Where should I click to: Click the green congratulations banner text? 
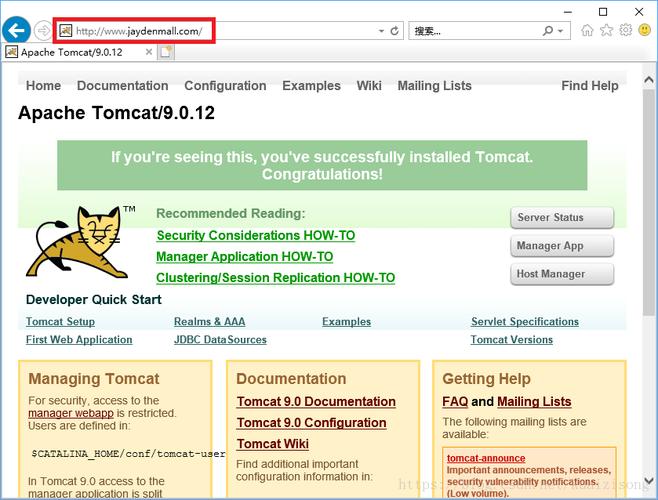click(x=322, y=165)
